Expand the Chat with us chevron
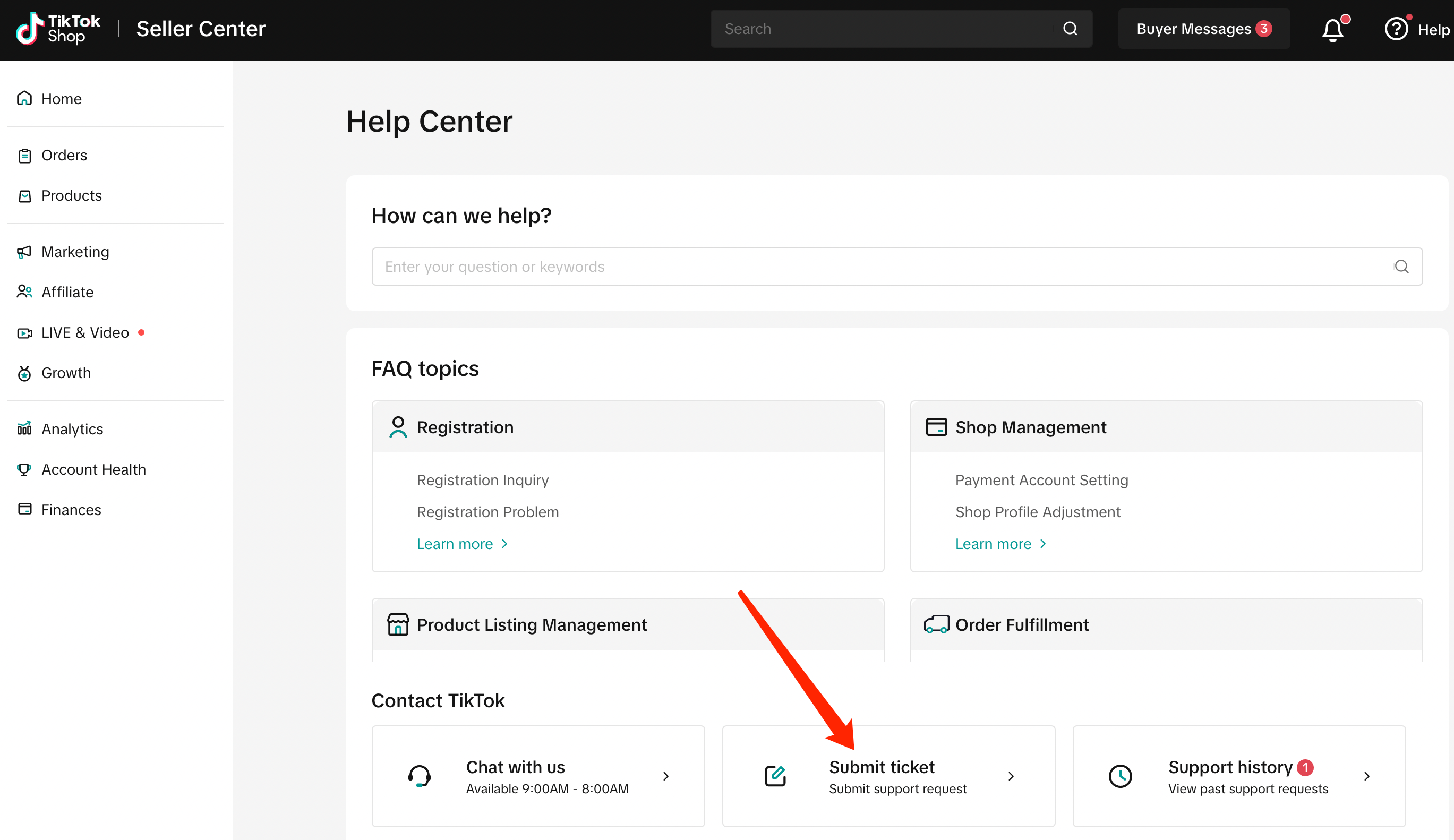 tap(666, 776)
